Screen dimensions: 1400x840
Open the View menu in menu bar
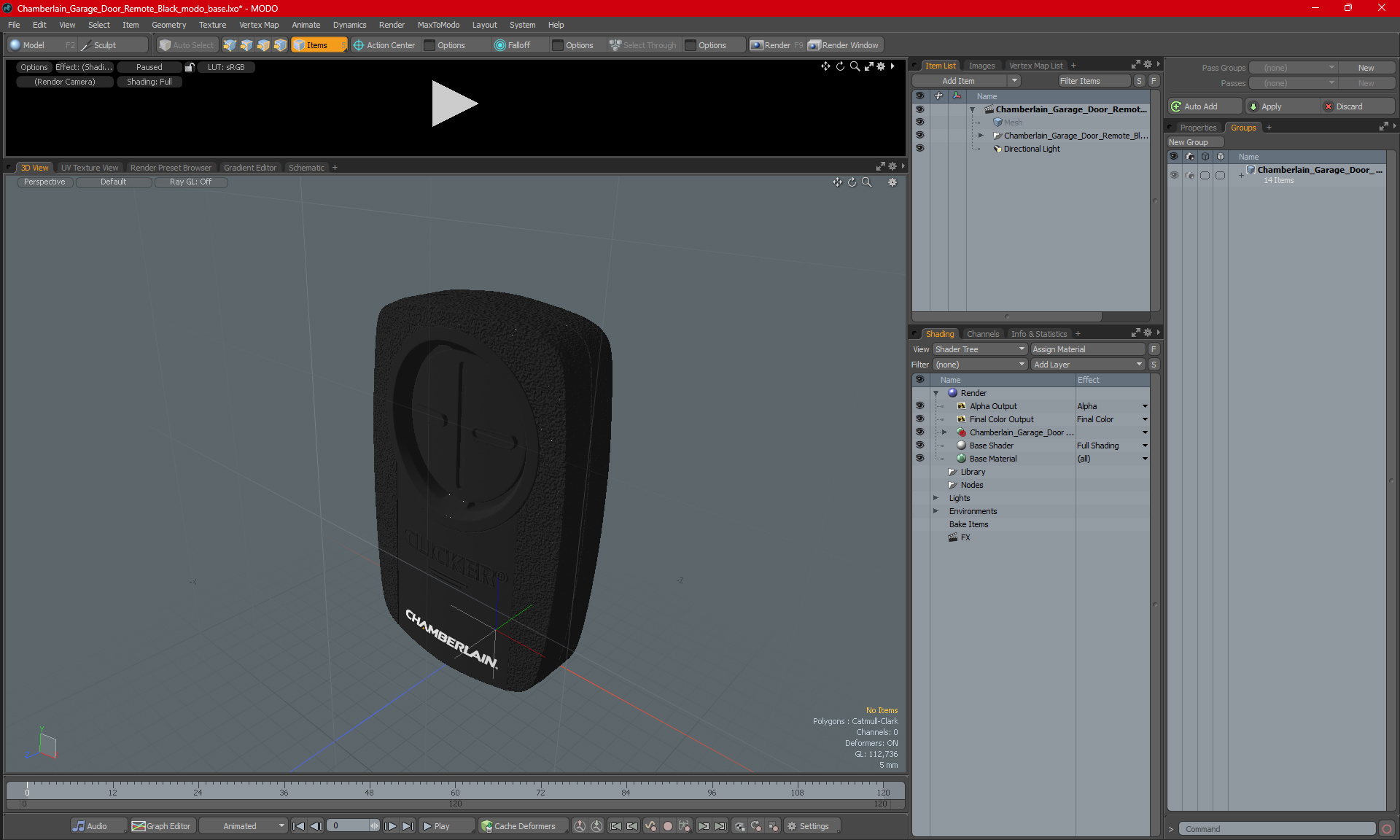coord(67,23)
